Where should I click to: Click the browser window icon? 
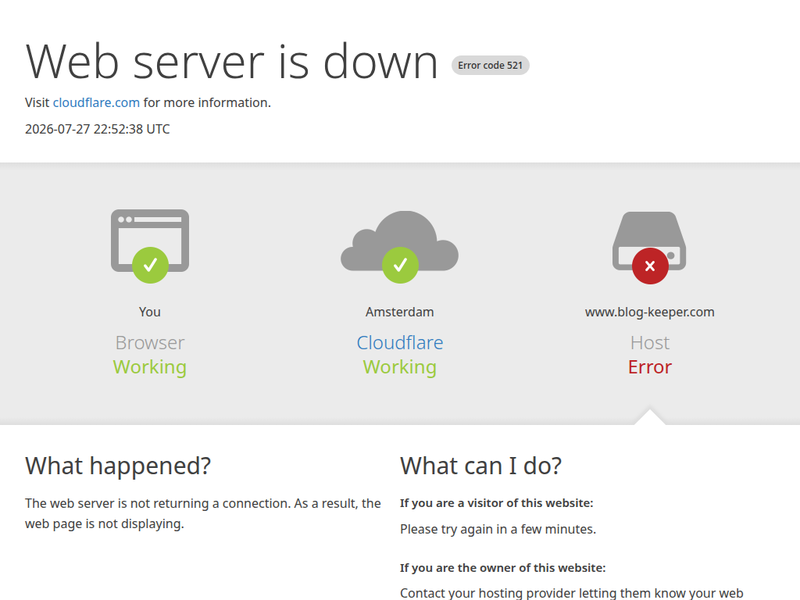tap(150, 240)
